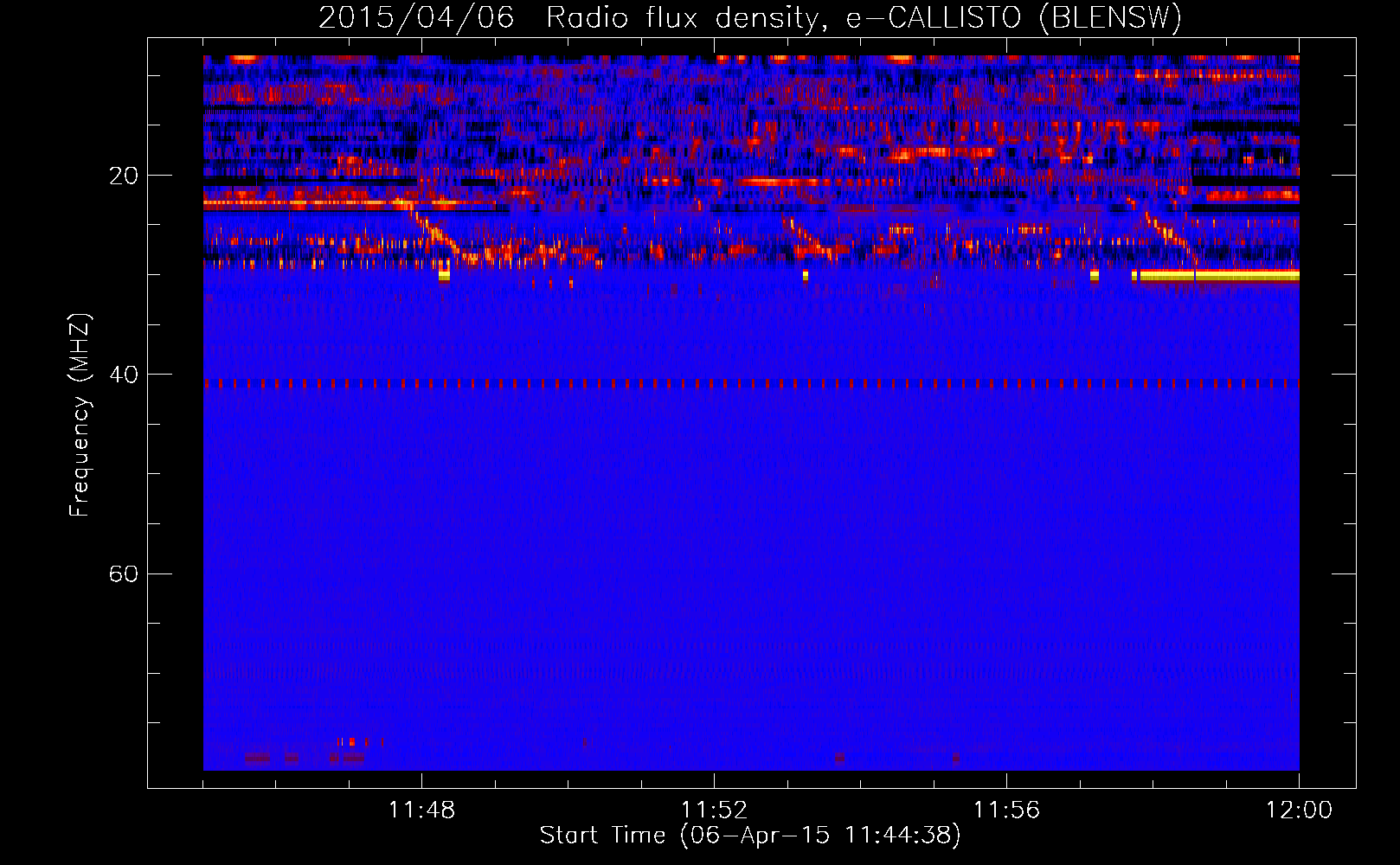
Task: Click the 20 MHz frequency tick label
Action: [123, 176]
